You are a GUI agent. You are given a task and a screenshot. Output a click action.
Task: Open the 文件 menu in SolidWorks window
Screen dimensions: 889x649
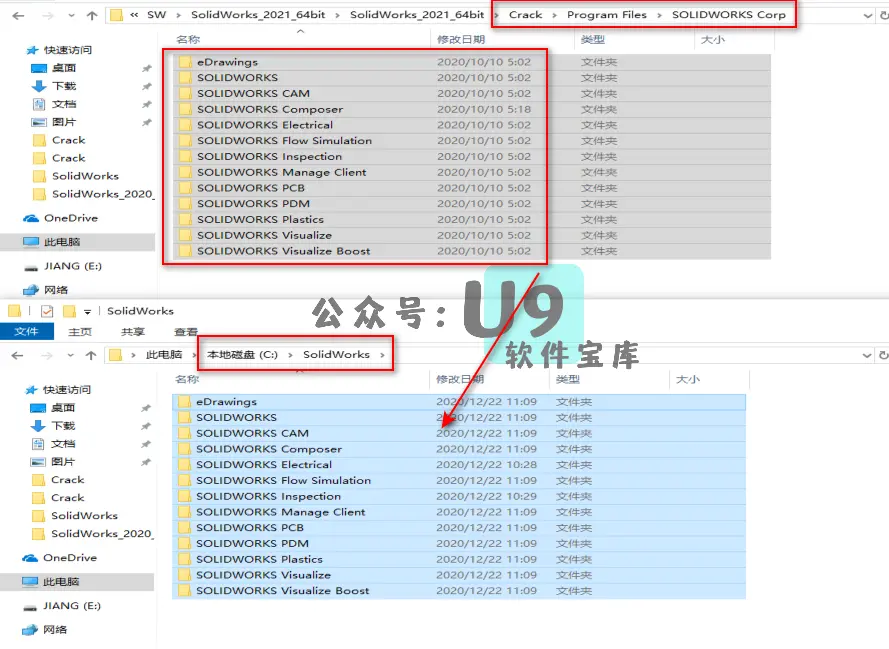pos(27,332)
